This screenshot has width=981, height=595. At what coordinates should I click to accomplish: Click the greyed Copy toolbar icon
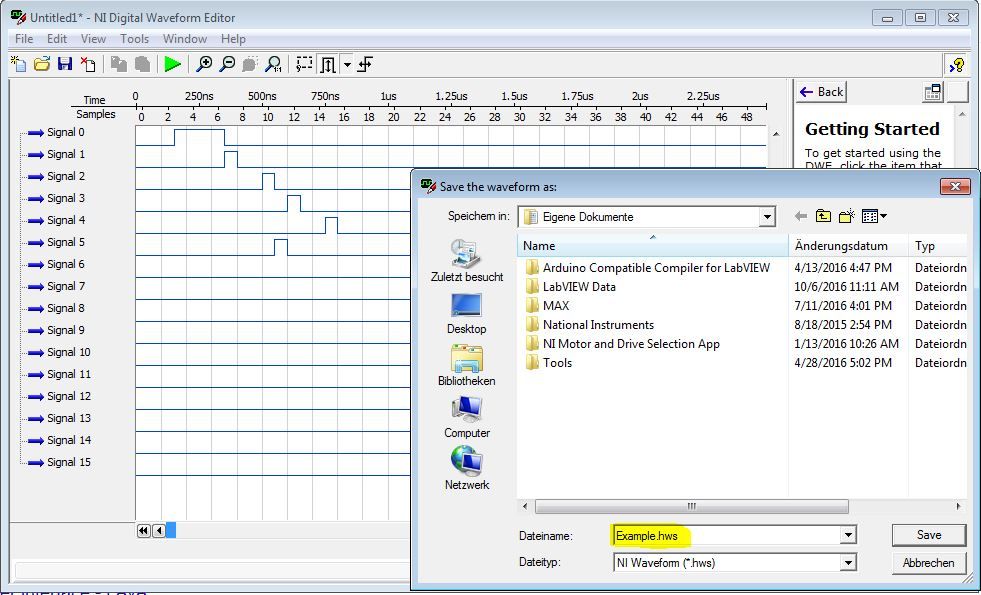tap(118, 64)
